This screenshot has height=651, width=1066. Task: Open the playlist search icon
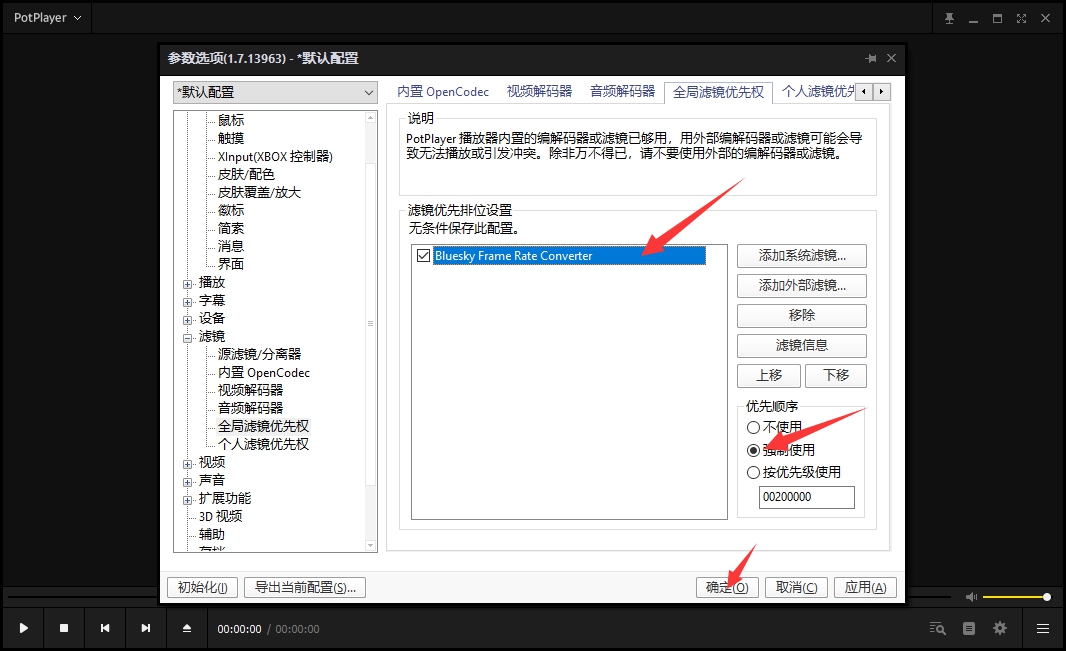point(938,629)
